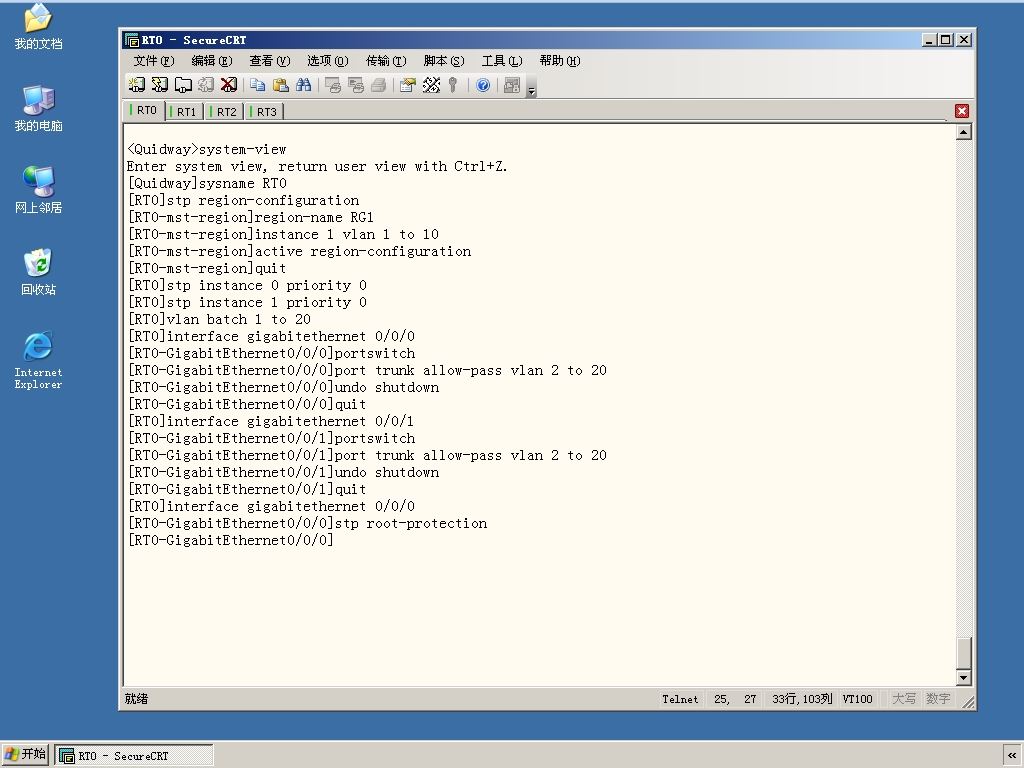Screen dimensions: 1024x768
Task: Switch to the RT1 session tab
Action: tap(184, 112)
